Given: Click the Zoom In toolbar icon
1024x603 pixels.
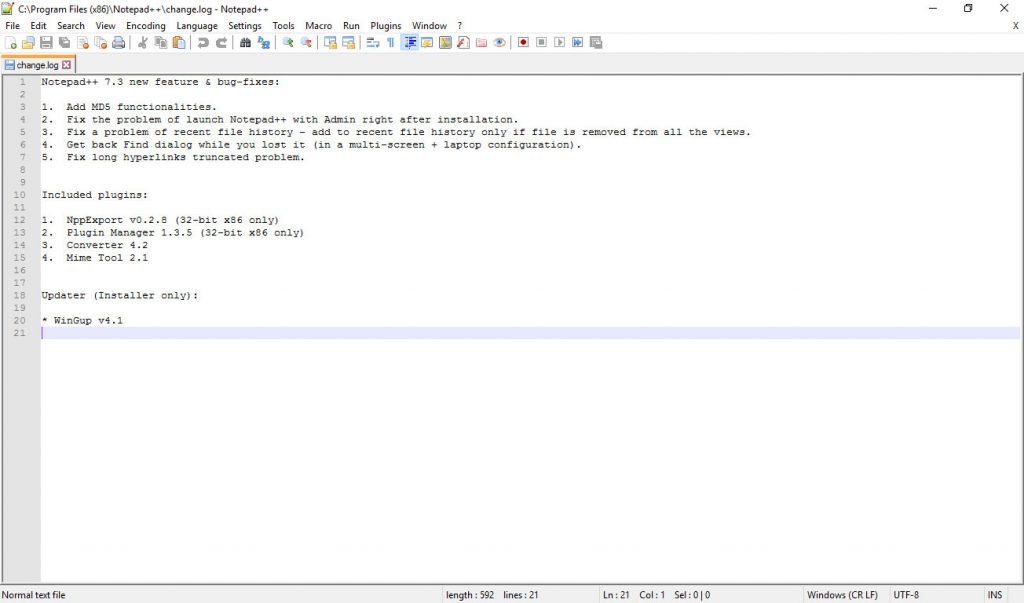Looking at the screenshot, I should (x=288, y=42).
